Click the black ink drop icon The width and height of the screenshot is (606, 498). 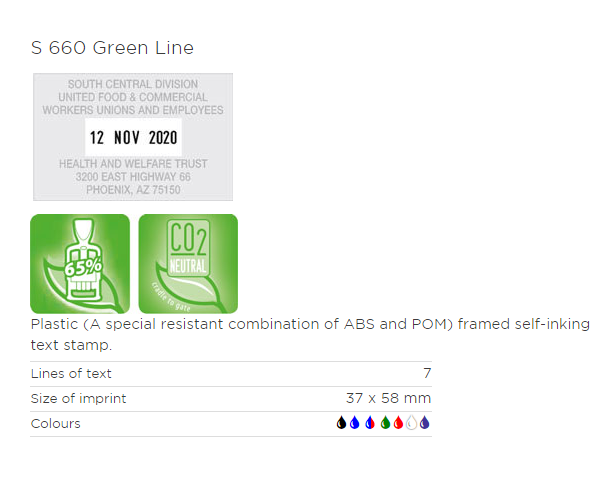tap(341, 423)
